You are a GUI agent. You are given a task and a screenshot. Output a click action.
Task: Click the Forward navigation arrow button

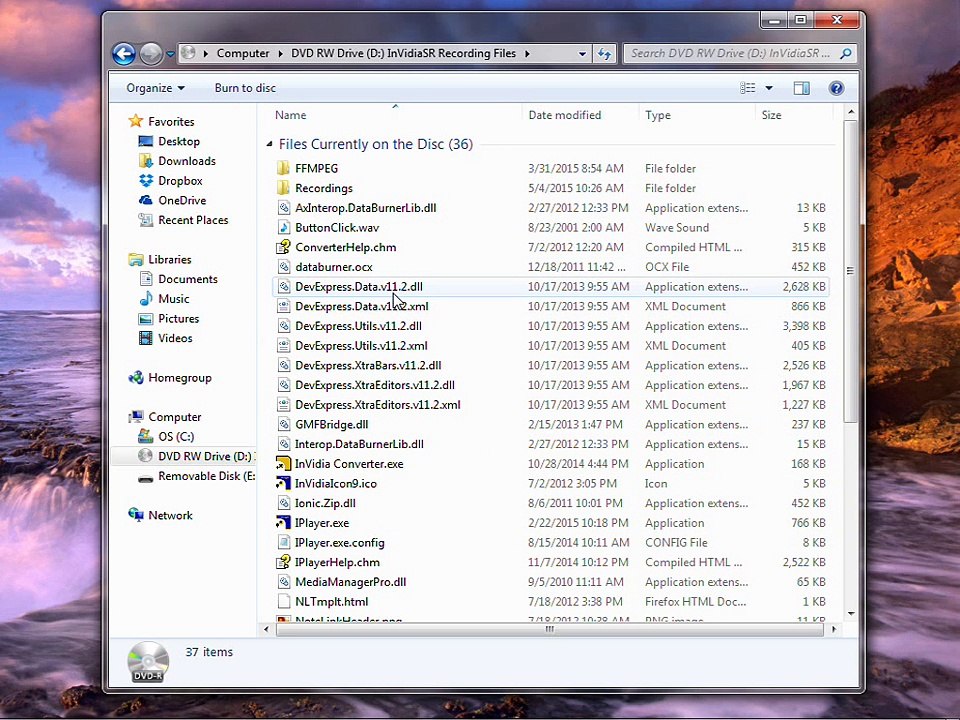click(x=151, y=54)
